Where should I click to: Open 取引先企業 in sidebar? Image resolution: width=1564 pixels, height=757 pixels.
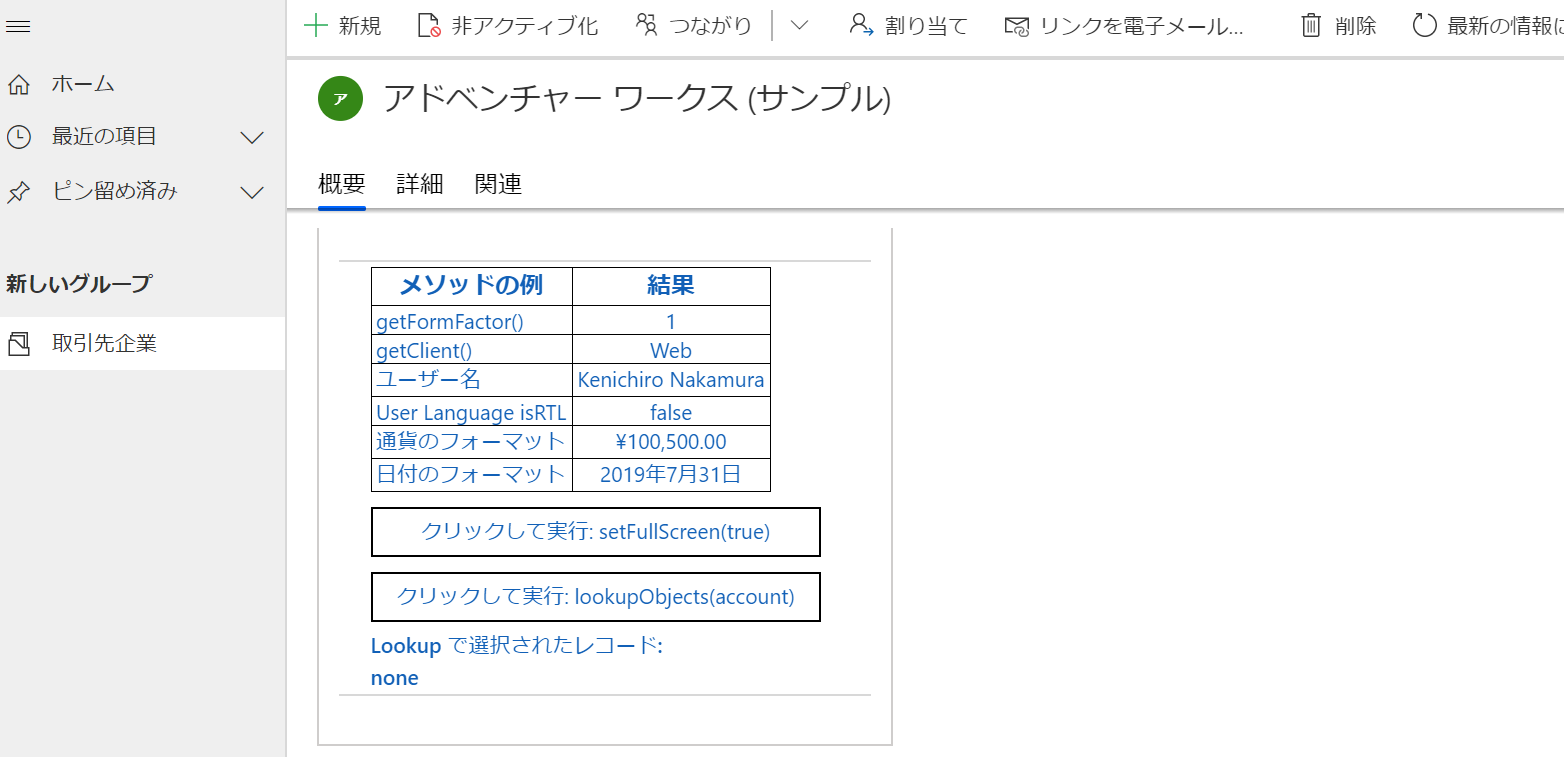142,344
